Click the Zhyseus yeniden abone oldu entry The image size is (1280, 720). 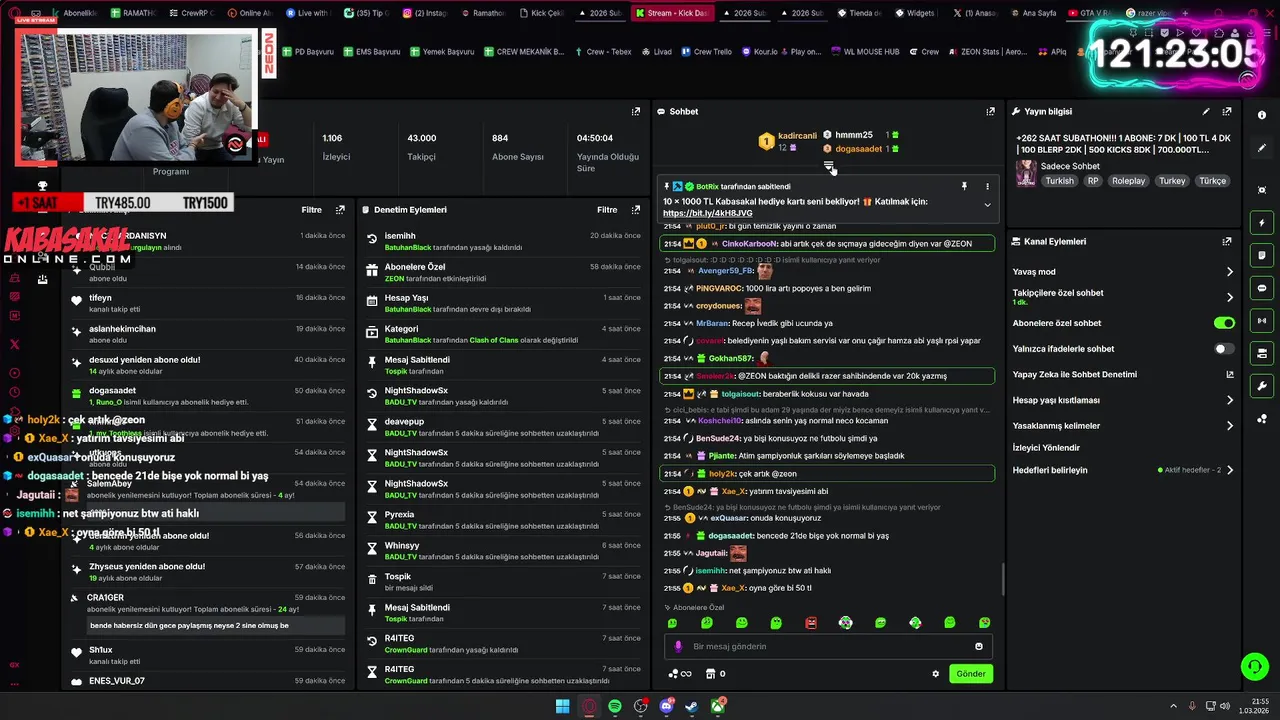[208, 572]
